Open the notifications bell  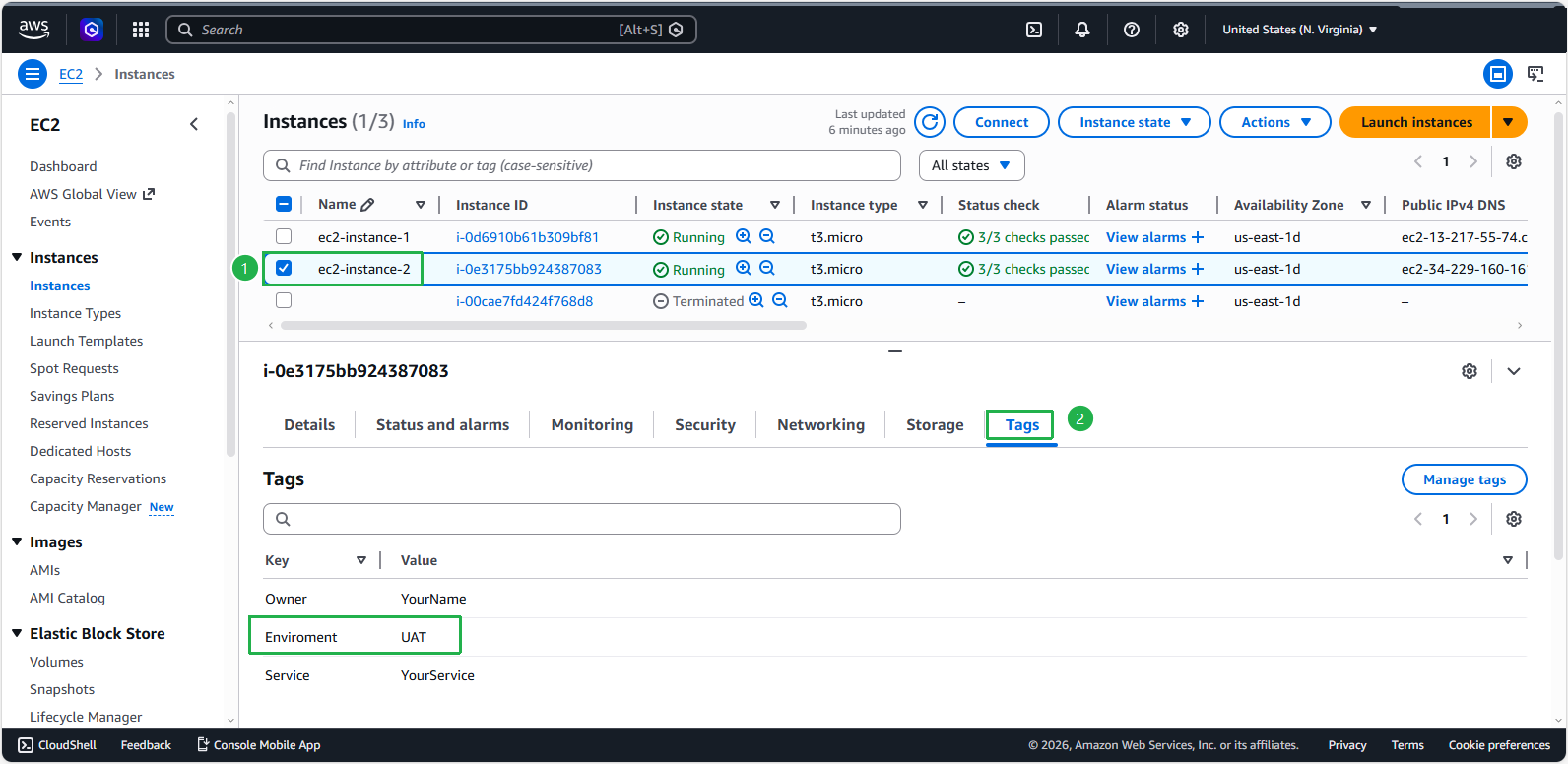(1082, 30)
